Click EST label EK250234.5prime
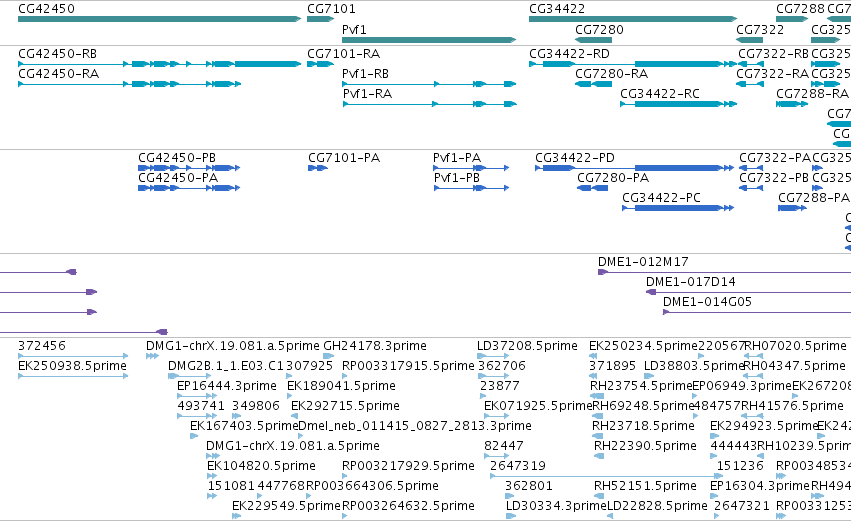851x521 pixels. tap(643, 346)
